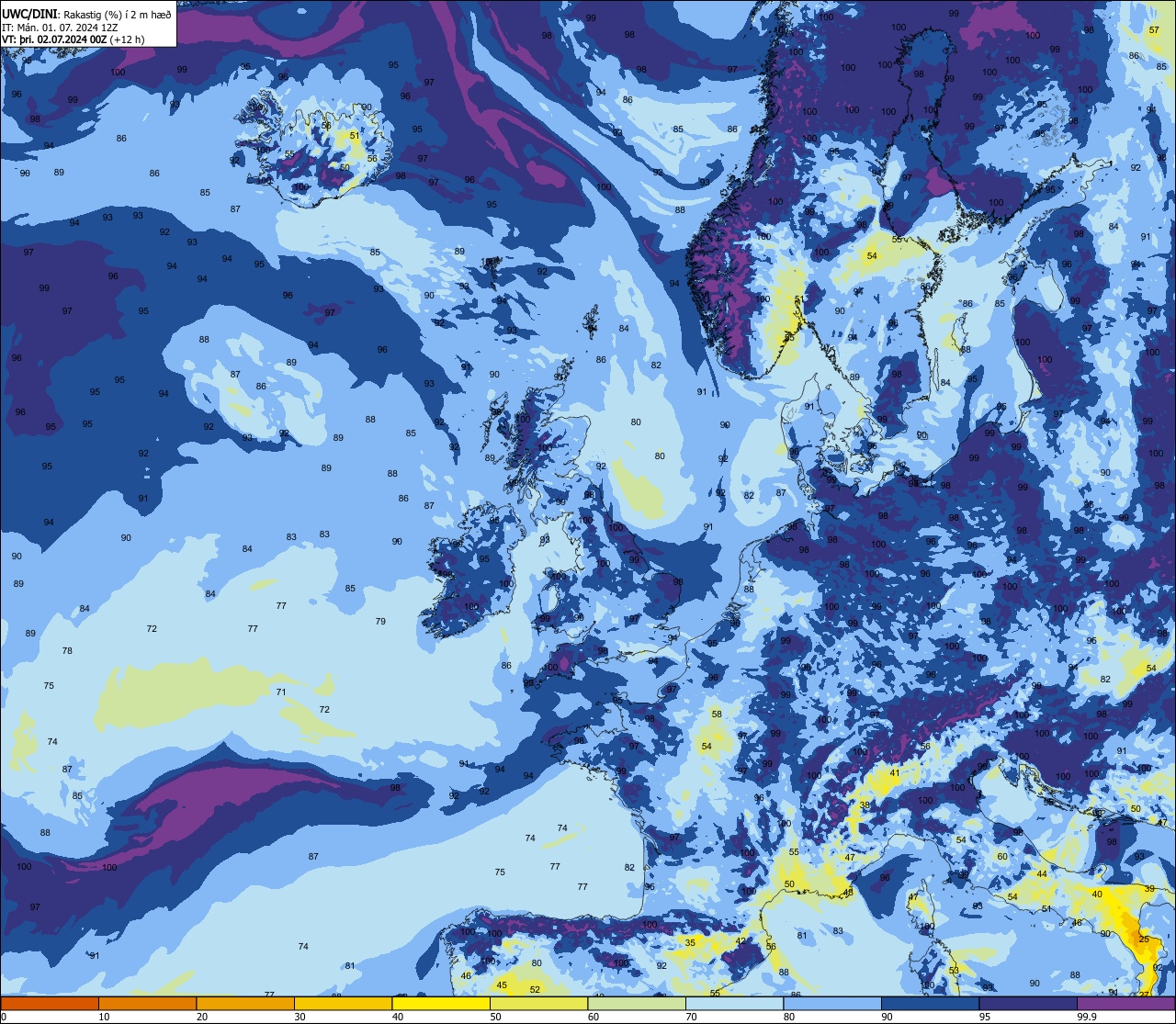Click the '41' humidity value near the Alps
The height and width of the screenshot is (1024, 1176).
895,773
